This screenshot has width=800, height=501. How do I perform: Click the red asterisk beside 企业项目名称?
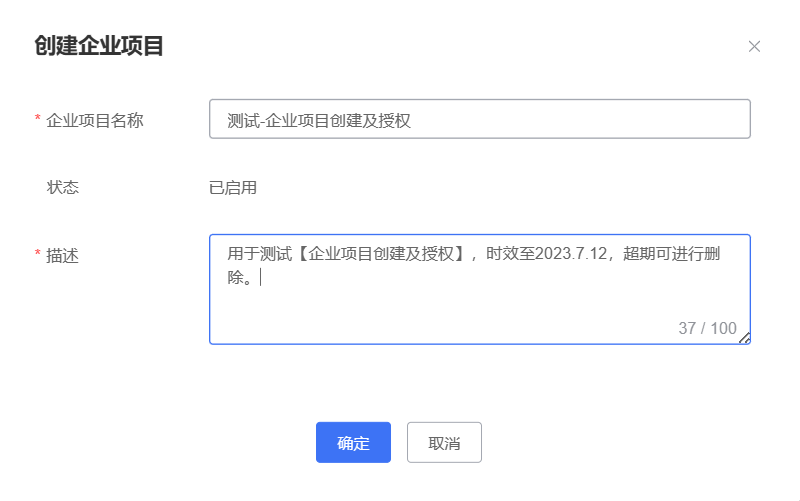(38, 120)
